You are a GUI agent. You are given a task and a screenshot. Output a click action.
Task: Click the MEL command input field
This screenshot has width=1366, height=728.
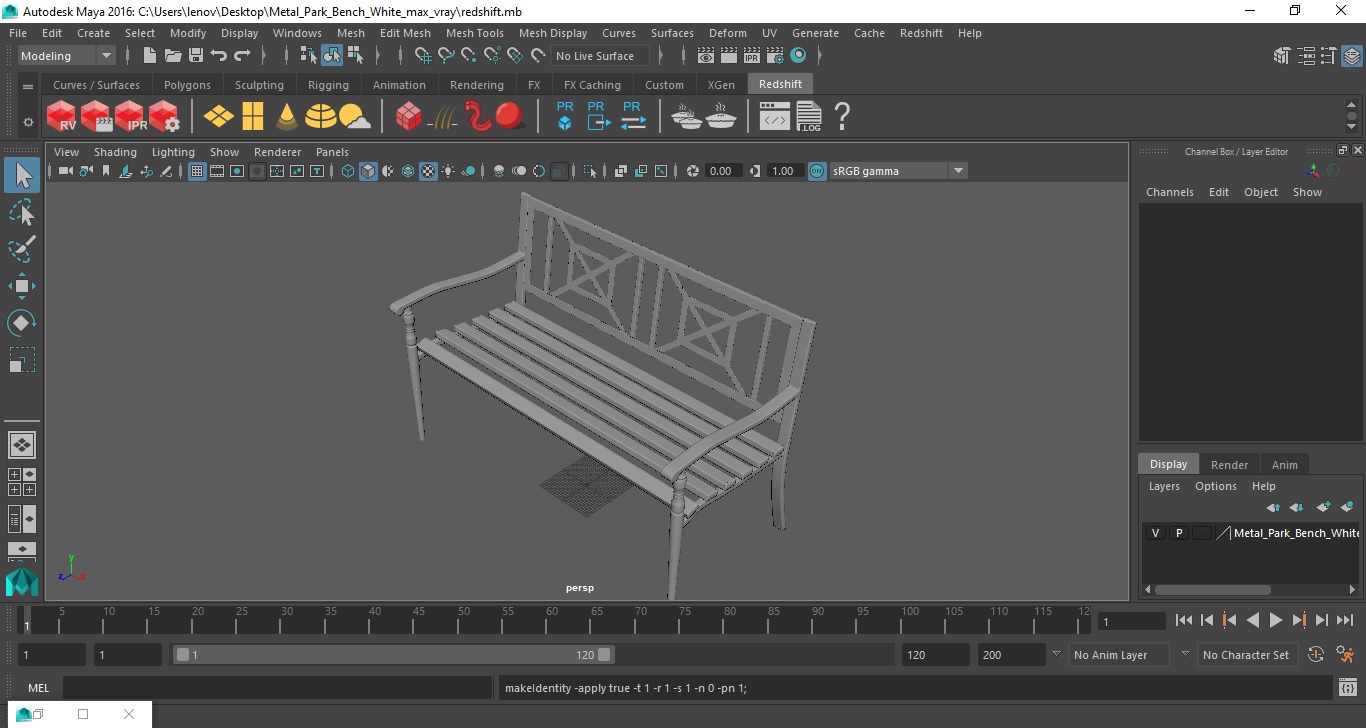click(x=279, y=688)
